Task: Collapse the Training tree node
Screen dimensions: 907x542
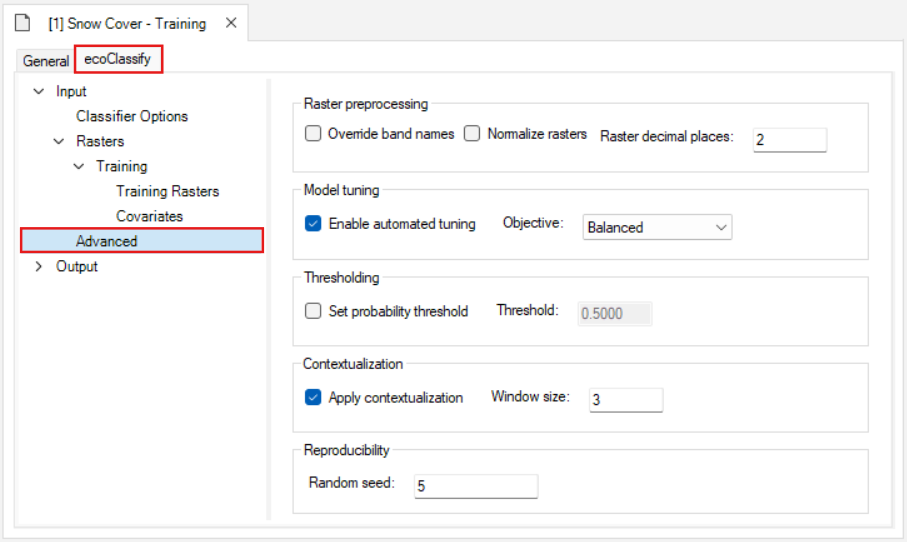Action: 79,167
